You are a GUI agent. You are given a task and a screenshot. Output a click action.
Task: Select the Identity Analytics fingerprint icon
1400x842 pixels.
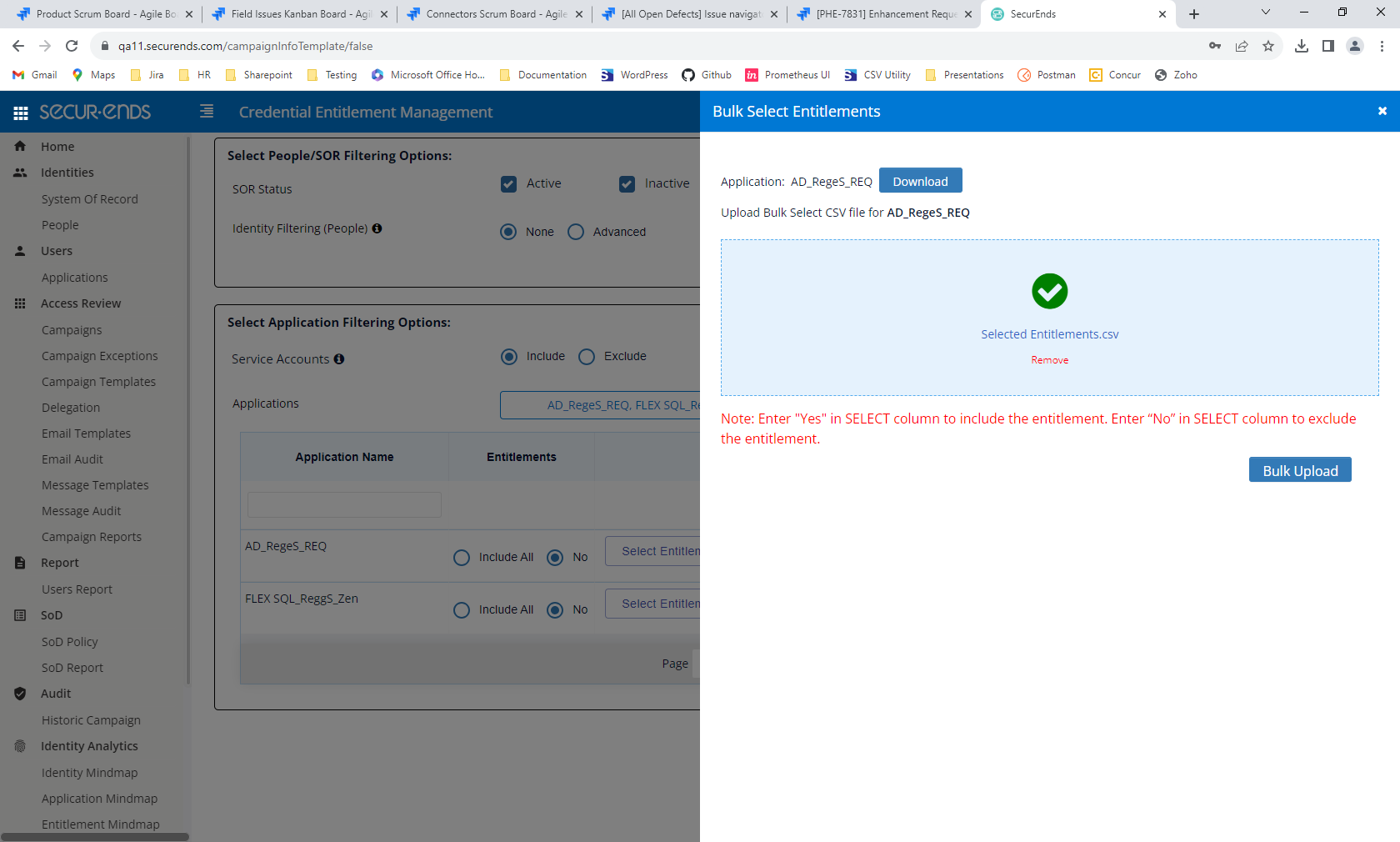click(x=20, y=746)
